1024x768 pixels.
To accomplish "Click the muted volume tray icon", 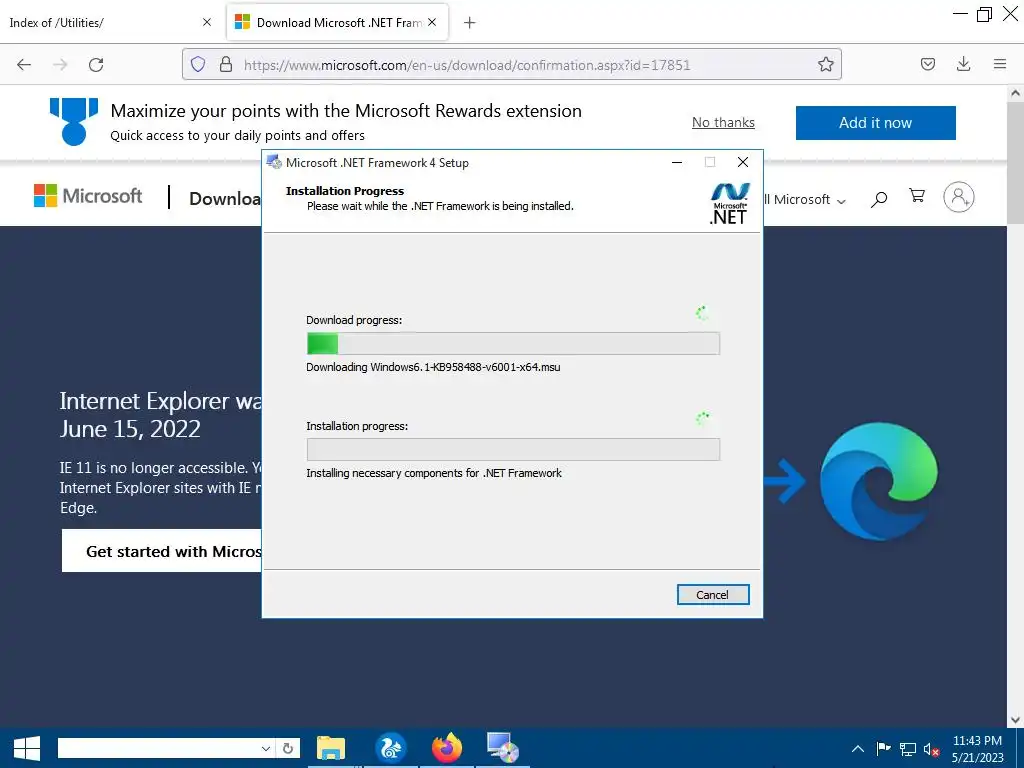I will [932, 750].
